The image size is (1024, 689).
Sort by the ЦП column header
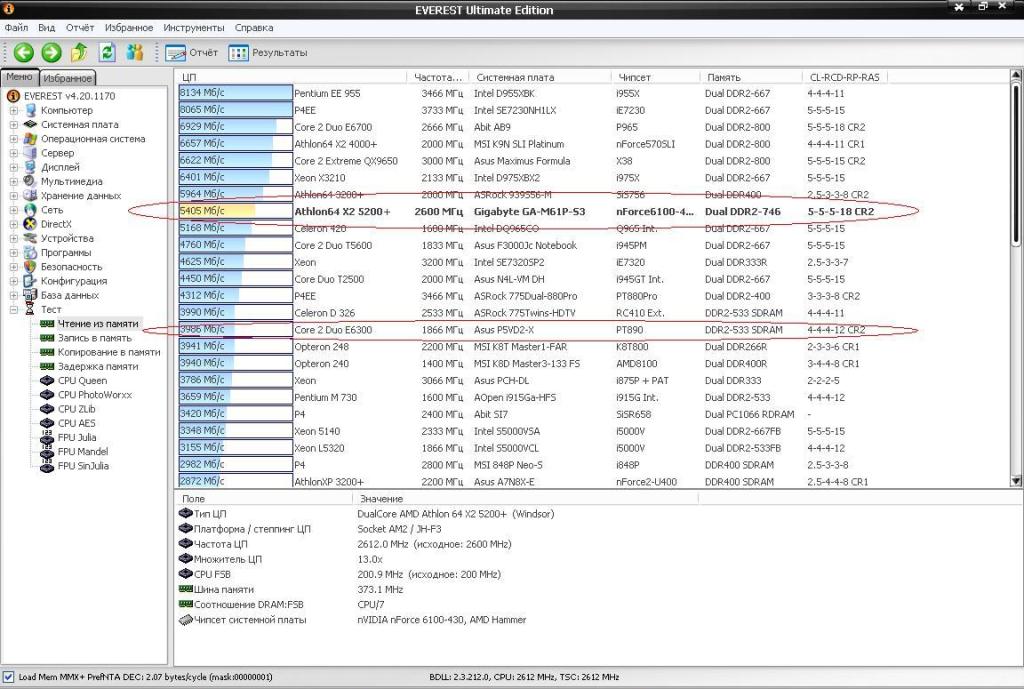(292, 77)
